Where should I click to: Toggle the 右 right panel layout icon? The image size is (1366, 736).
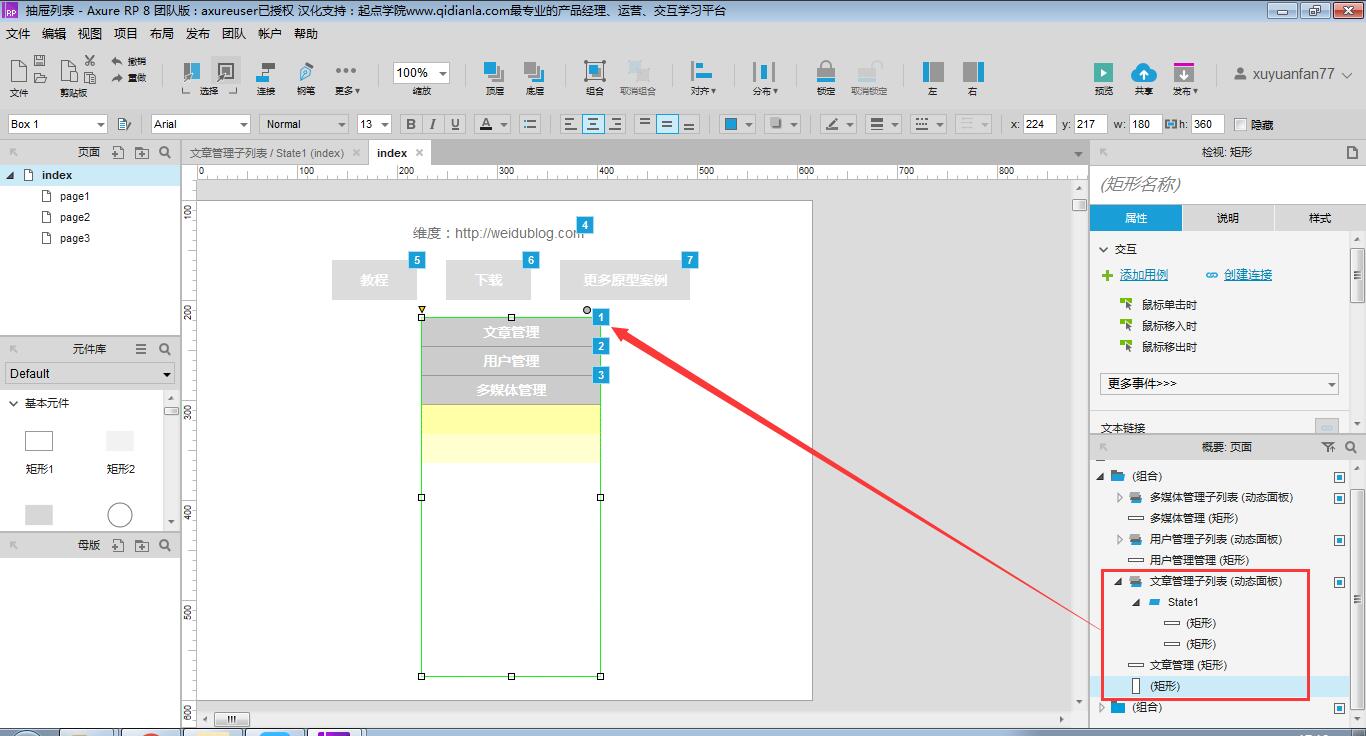(973, 71)
